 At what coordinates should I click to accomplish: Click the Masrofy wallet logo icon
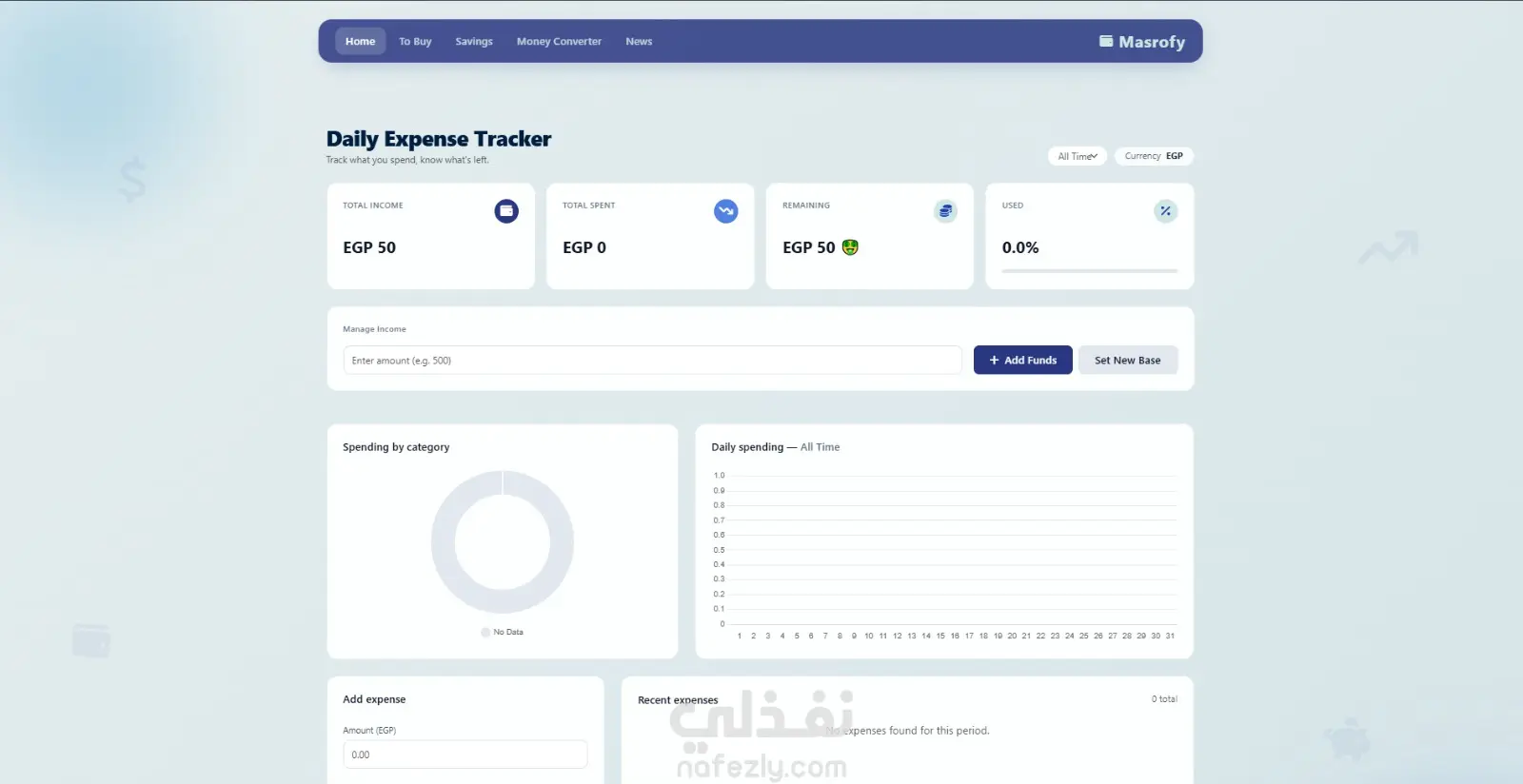[1106, 41]
